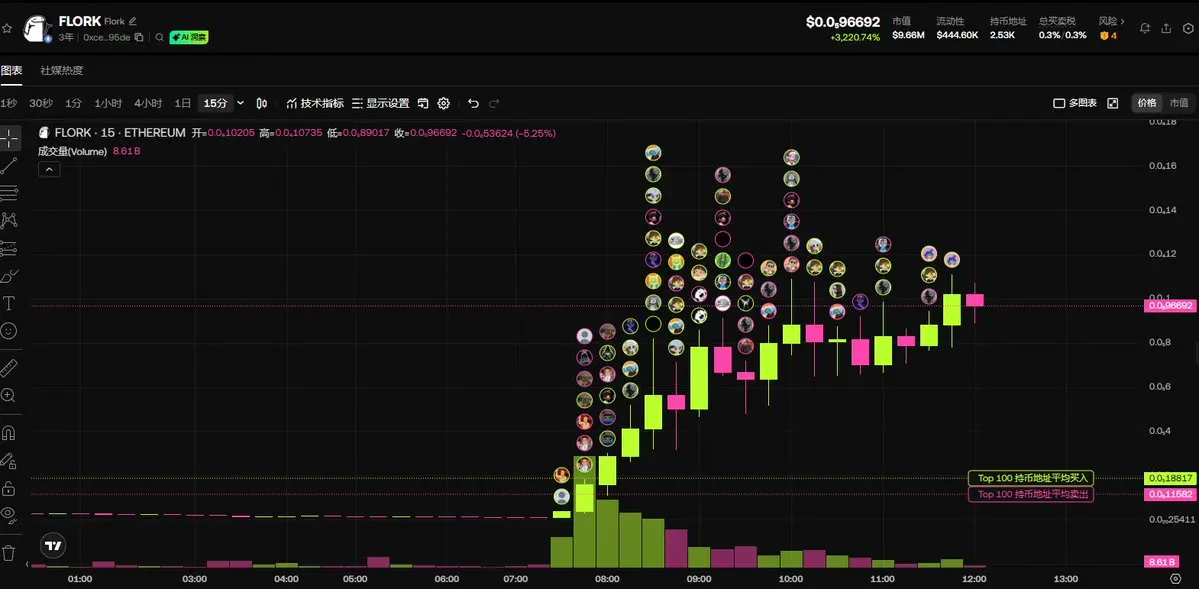Open 技术指标 indicators menu
Screen dimensions: 1199x589
(x=315, y=103)
